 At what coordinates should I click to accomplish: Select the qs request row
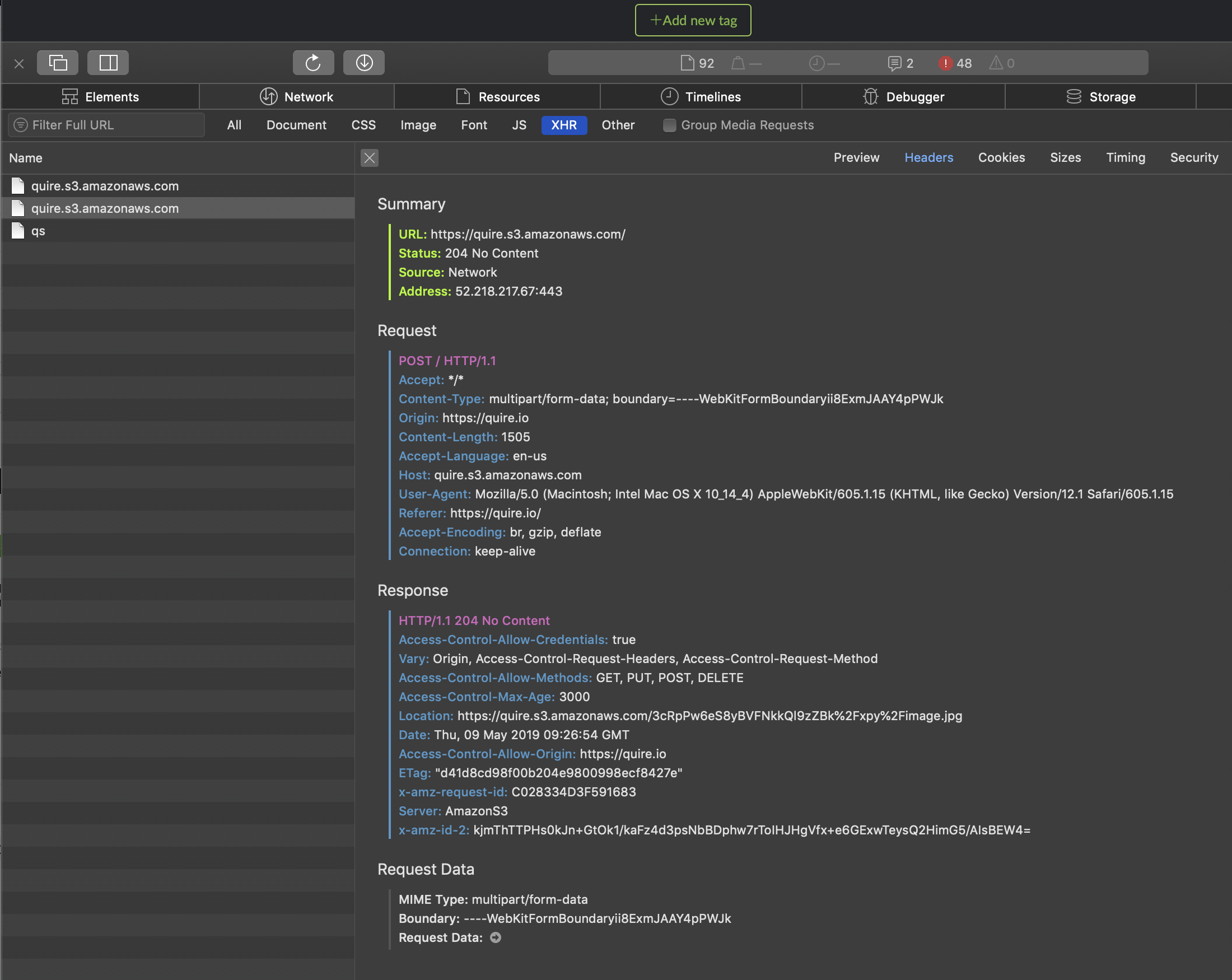177,231
